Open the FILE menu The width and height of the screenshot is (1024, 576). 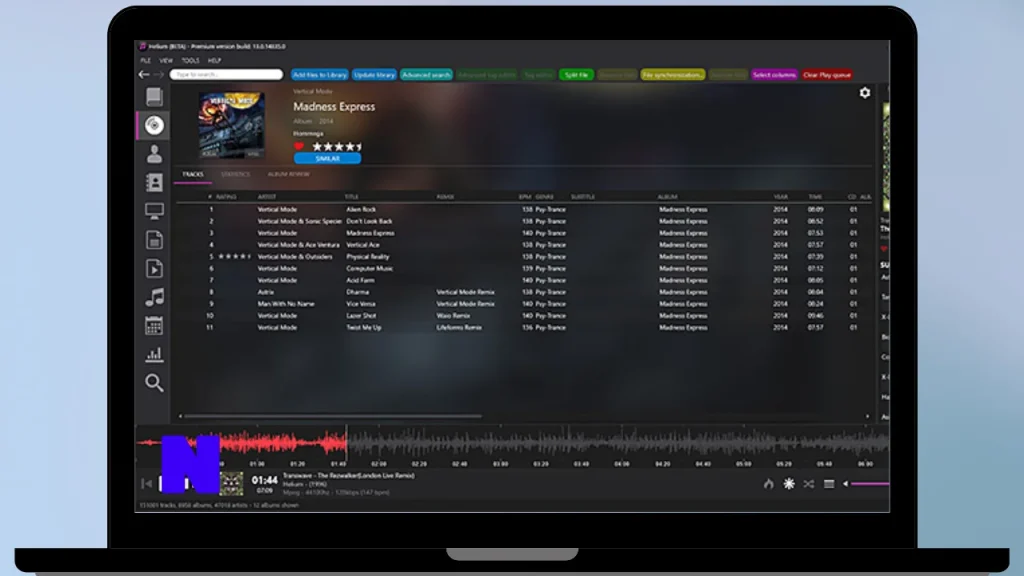coord(146,61)
